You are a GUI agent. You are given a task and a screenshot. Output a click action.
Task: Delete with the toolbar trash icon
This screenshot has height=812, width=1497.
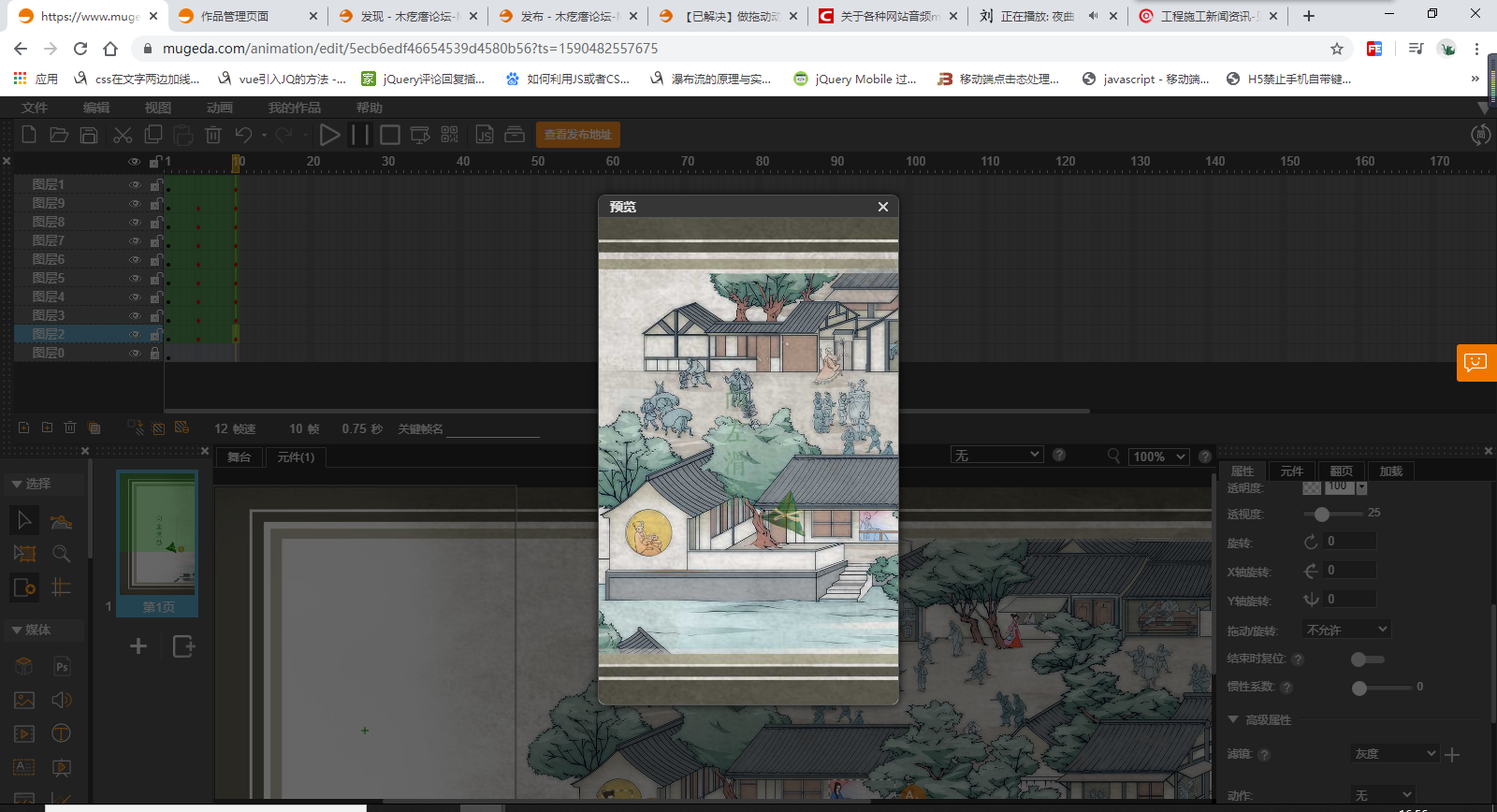point(213,135)
